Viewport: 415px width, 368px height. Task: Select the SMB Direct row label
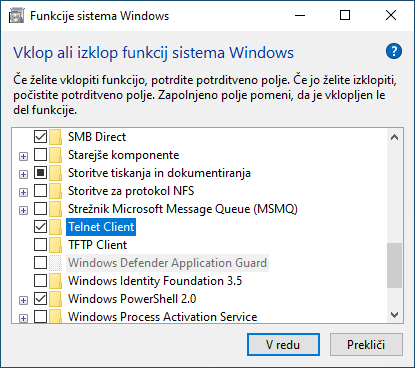point(97,137)
